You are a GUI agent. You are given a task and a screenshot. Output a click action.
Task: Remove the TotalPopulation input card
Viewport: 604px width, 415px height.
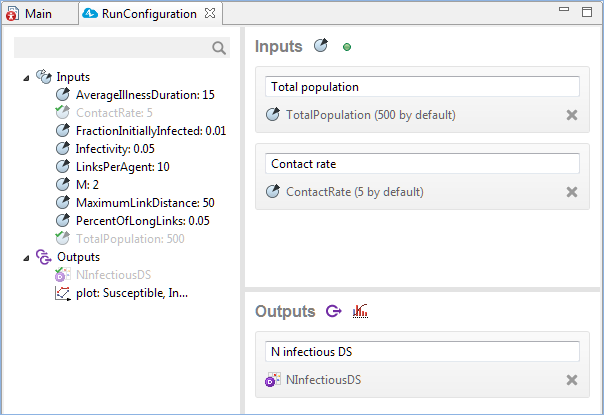point(572,115)
